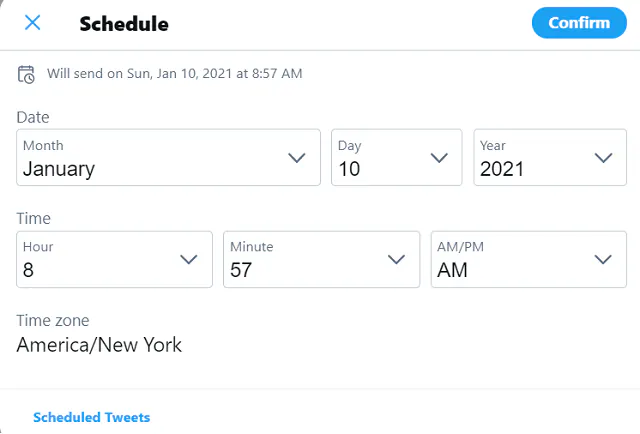Click the Schedule dialog title

tap(124, 23)
